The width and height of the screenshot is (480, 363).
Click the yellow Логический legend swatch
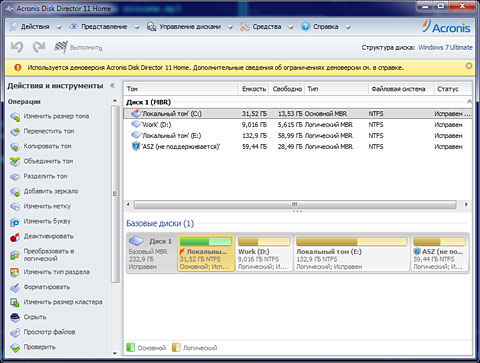[x=176, y=347]
